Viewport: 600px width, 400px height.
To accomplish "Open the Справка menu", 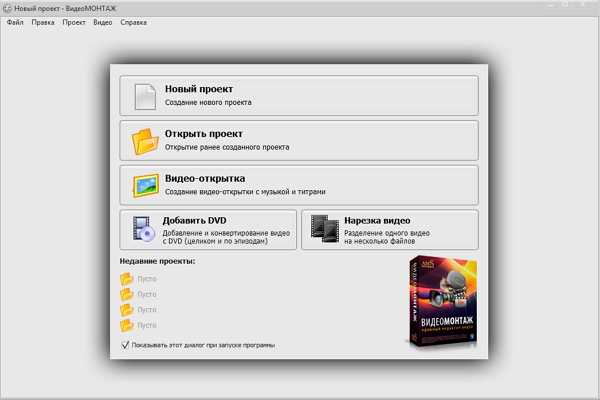I will tap(134, 22).
